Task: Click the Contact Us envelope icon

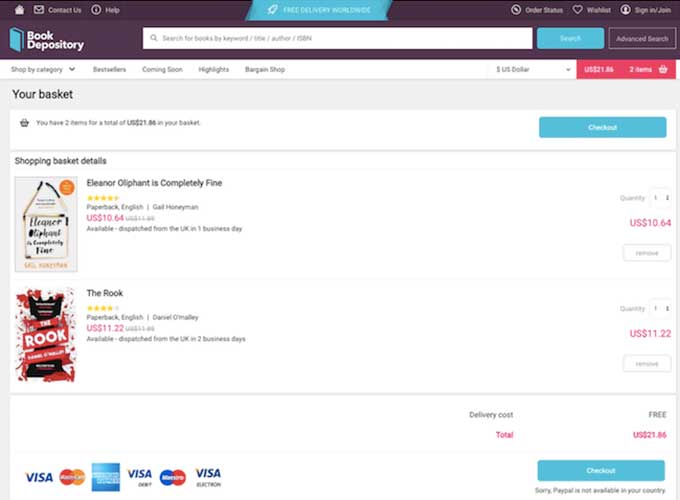Action: 39,10
